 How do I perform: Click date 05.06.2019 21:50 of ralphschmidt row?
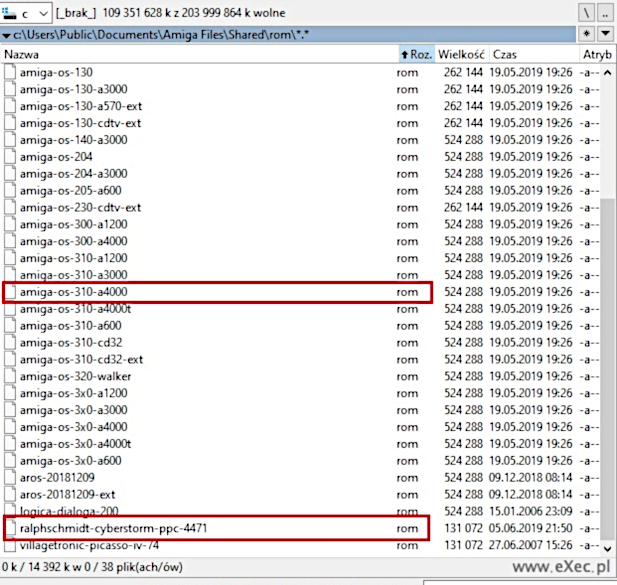pos(530,528)
